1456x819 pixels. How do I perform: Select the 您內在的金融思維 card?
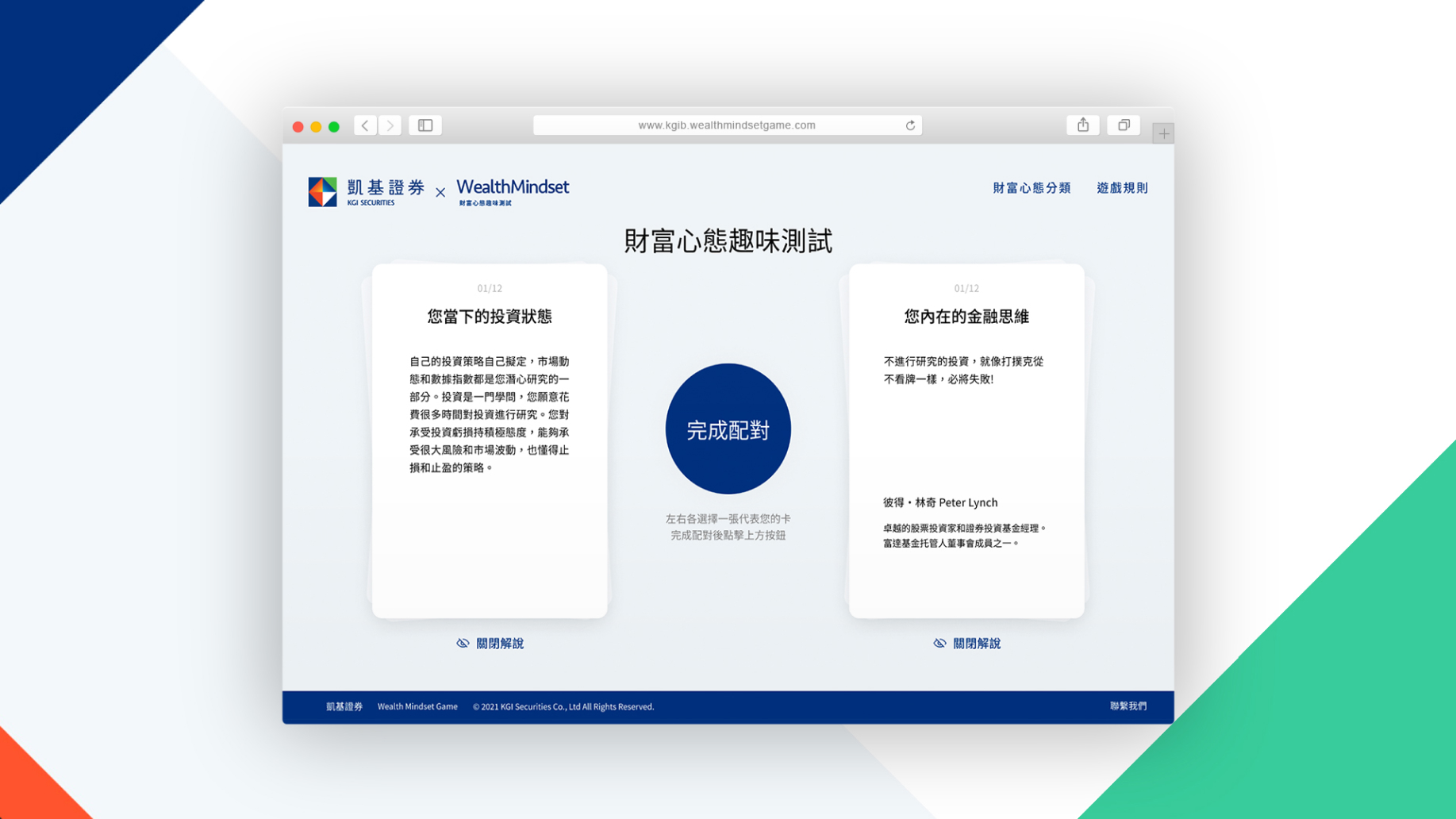[x=966, y=440]
